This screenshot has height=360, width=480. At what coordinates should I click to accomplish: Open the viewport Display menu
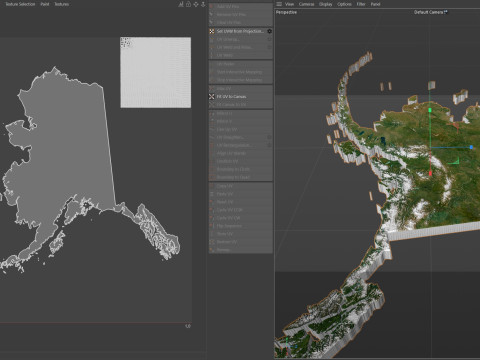pos(326,4)
